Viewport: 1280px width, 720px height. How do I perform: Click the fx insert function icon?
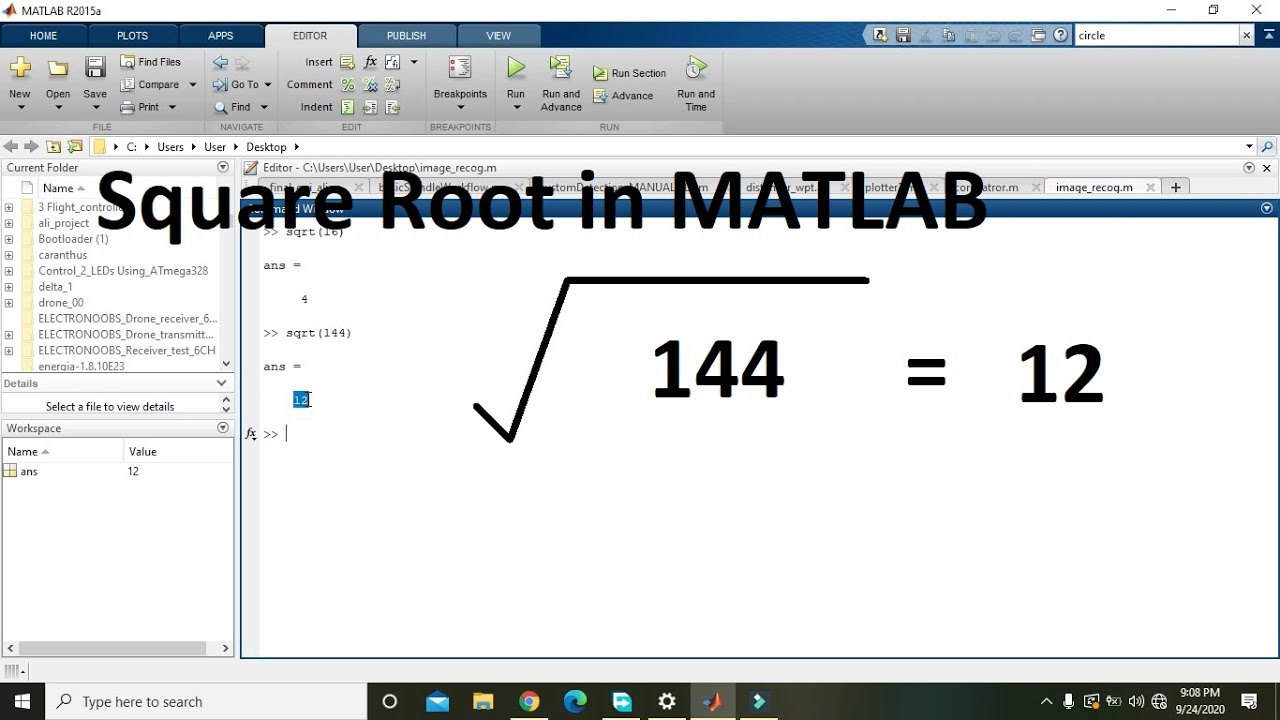pos(370,62)
